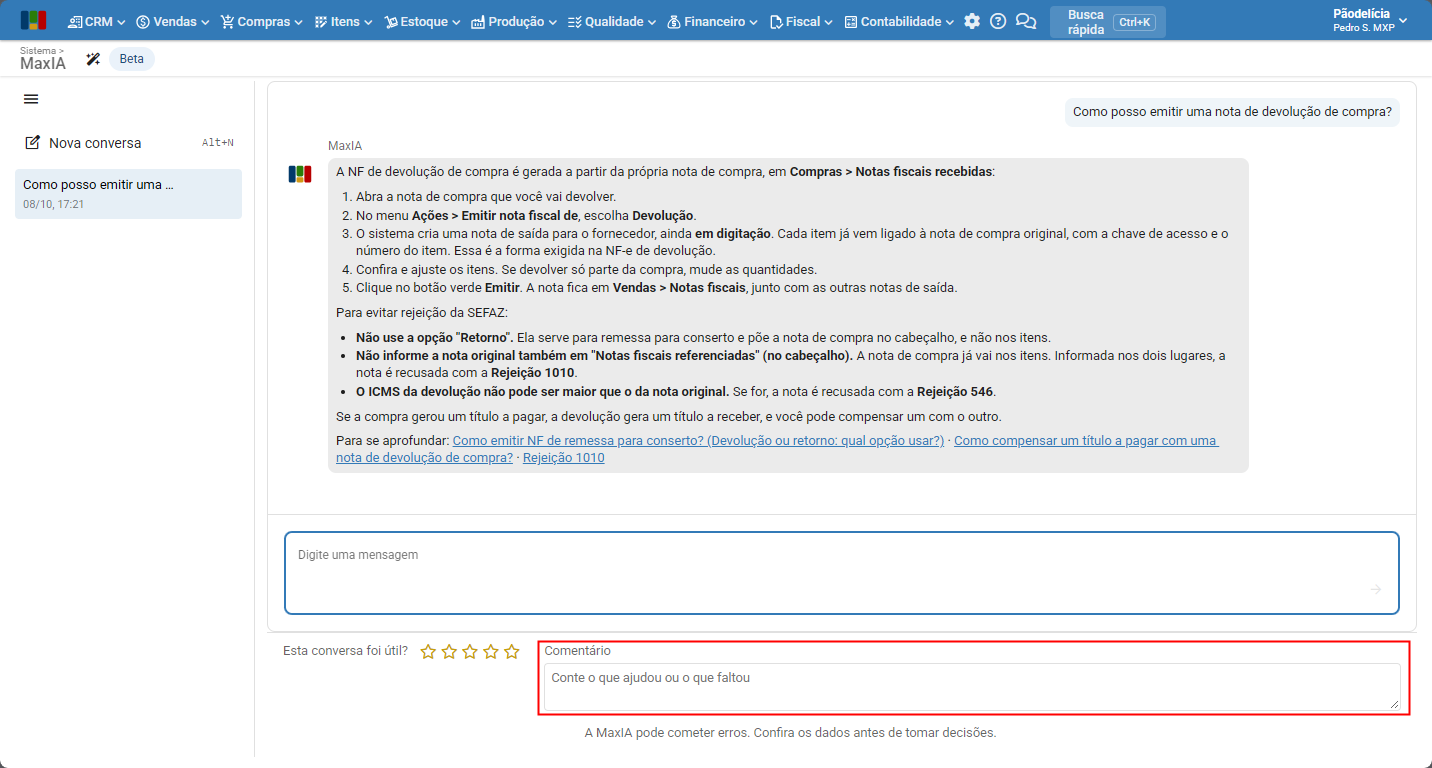
Task: Click the user question bubble in the chat
Action: coord(1232,112)
